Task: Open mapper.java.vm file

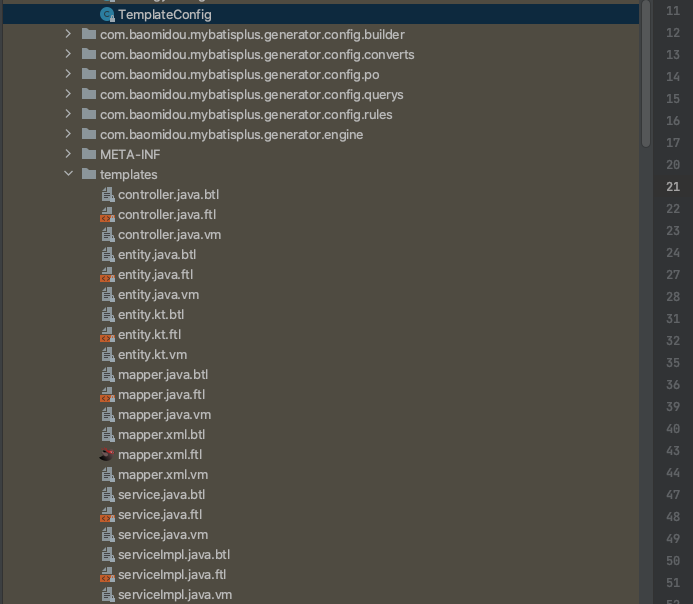Action: 164,414
